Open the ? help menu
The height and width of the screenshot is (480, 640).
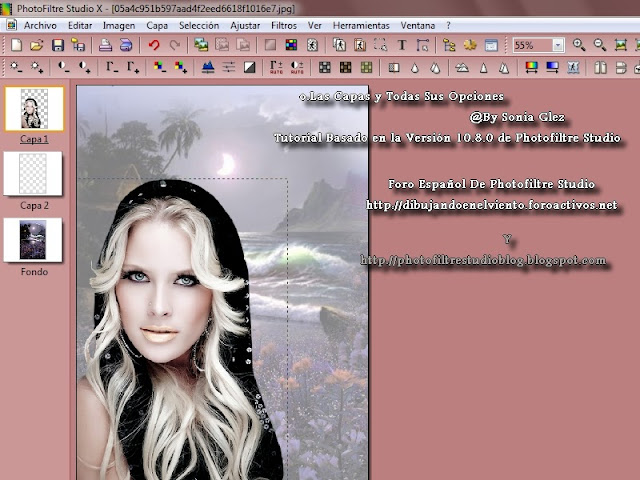(x=448, y=25)
